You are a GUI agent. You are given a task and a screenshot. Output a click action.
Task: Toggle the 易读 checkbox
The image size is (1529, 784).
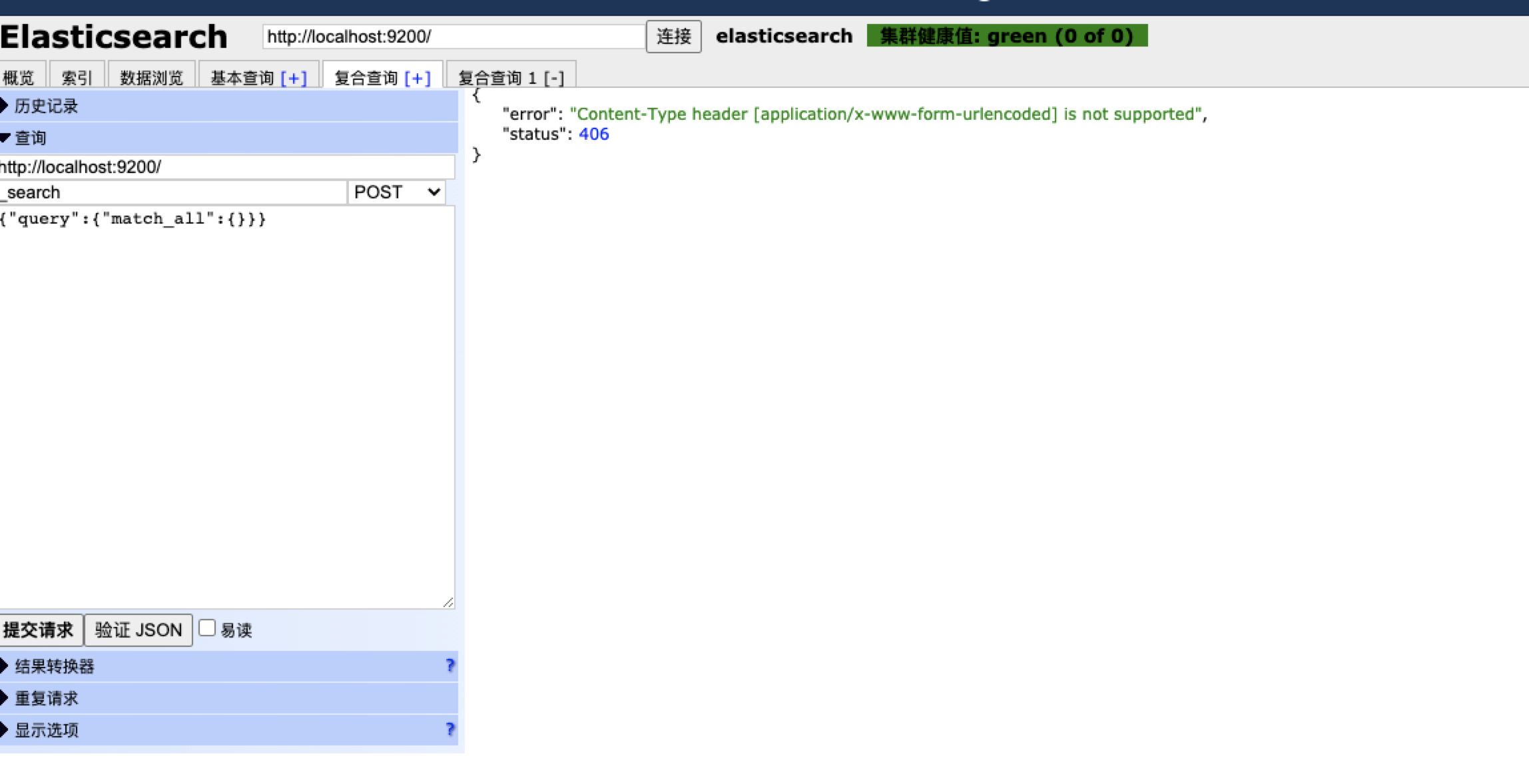[207, 628]
